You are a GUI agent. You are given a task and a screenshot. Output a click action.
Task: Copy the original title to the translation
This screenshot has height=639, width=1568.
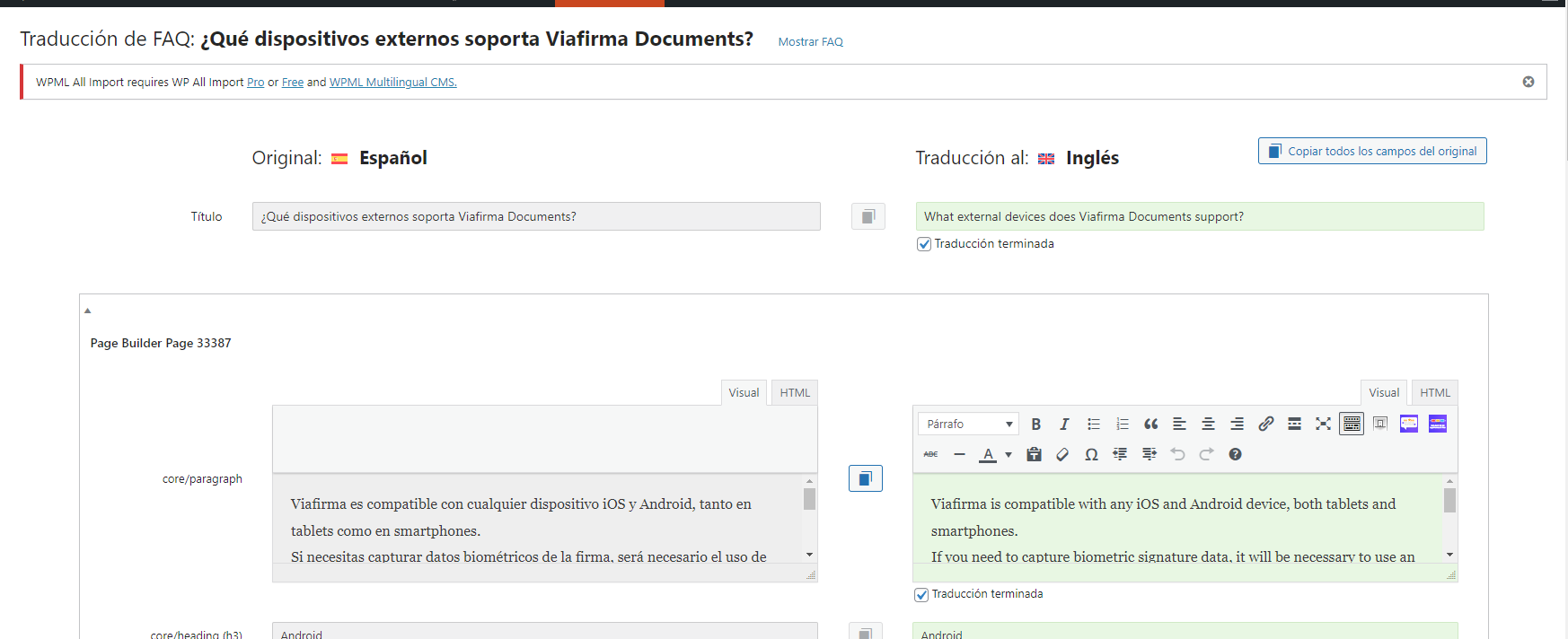[868, 216]
